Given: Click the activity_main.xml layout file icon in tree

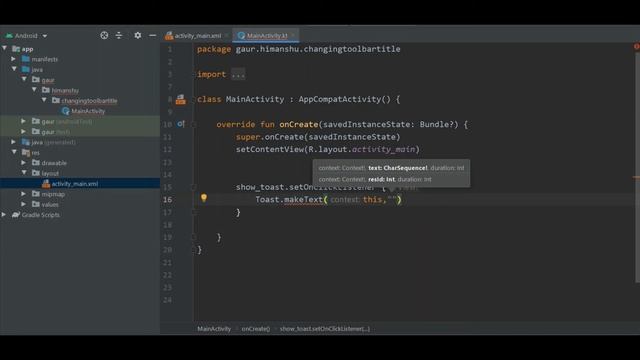Looking at the screenshot, I should pyautogui.click(x=46, y=184).
